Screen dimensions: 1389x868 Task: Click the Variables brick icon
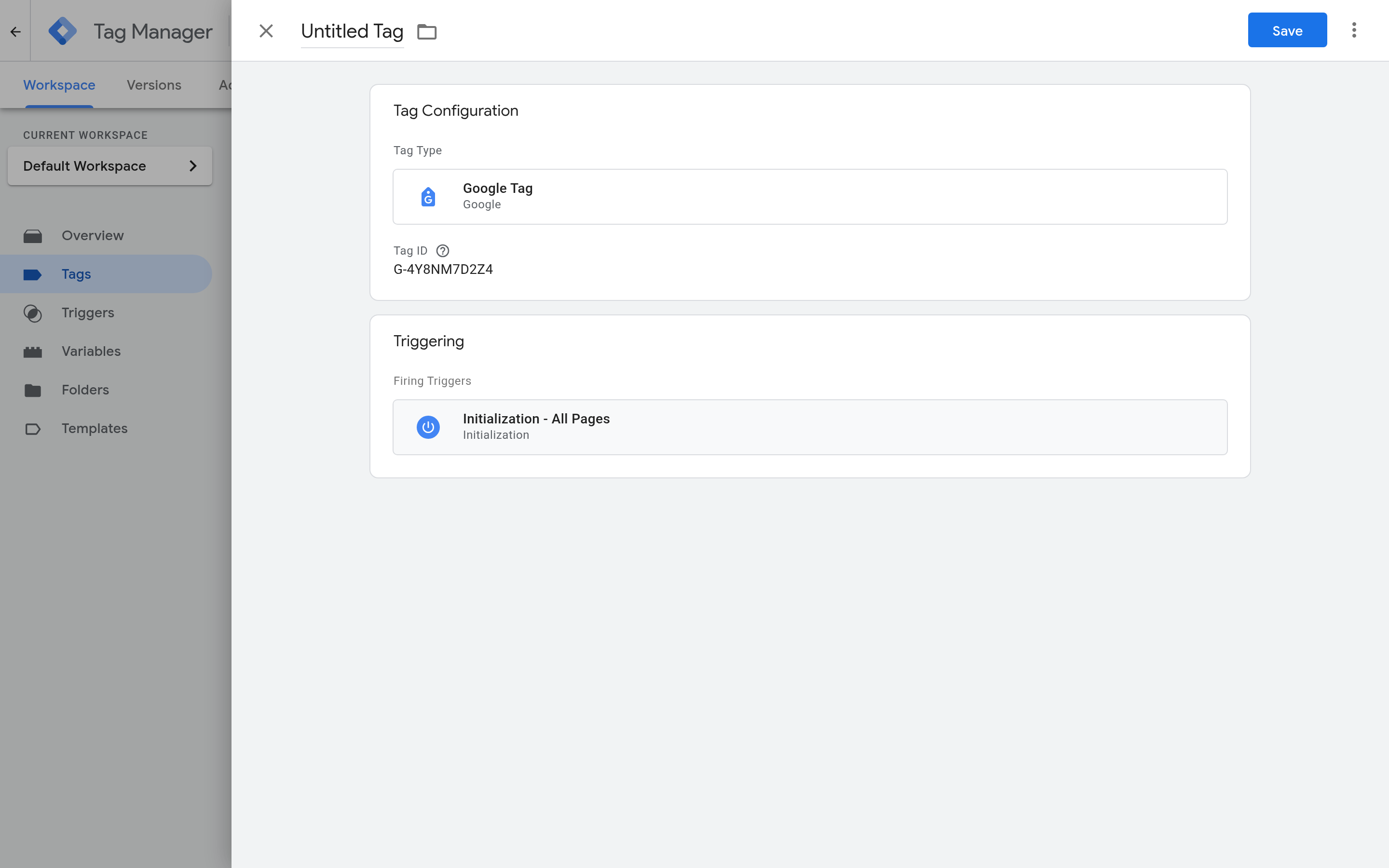pos(33,352)
